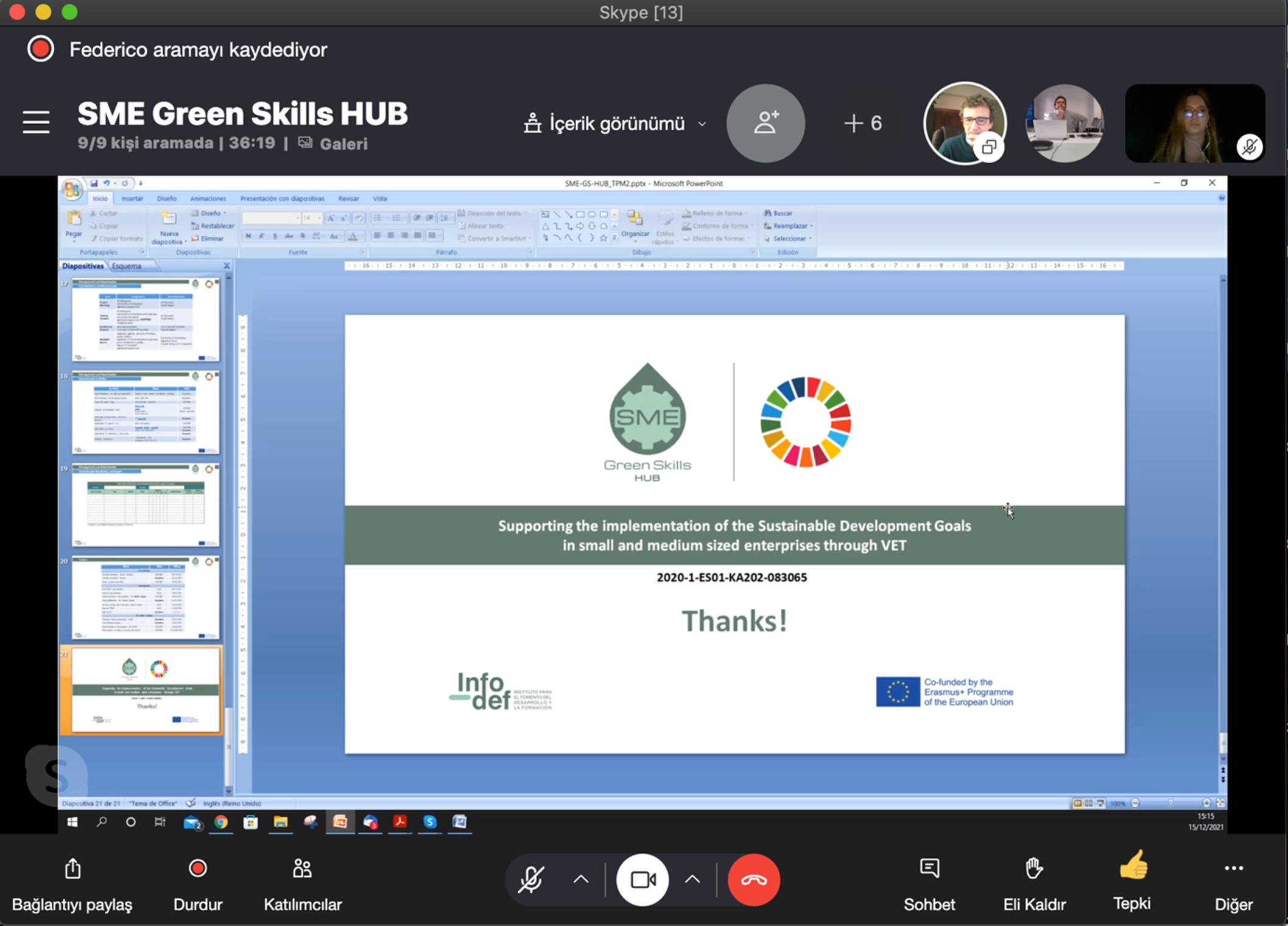Expand microphone options chevron
1288x926 pixels.
pos(581,880)
